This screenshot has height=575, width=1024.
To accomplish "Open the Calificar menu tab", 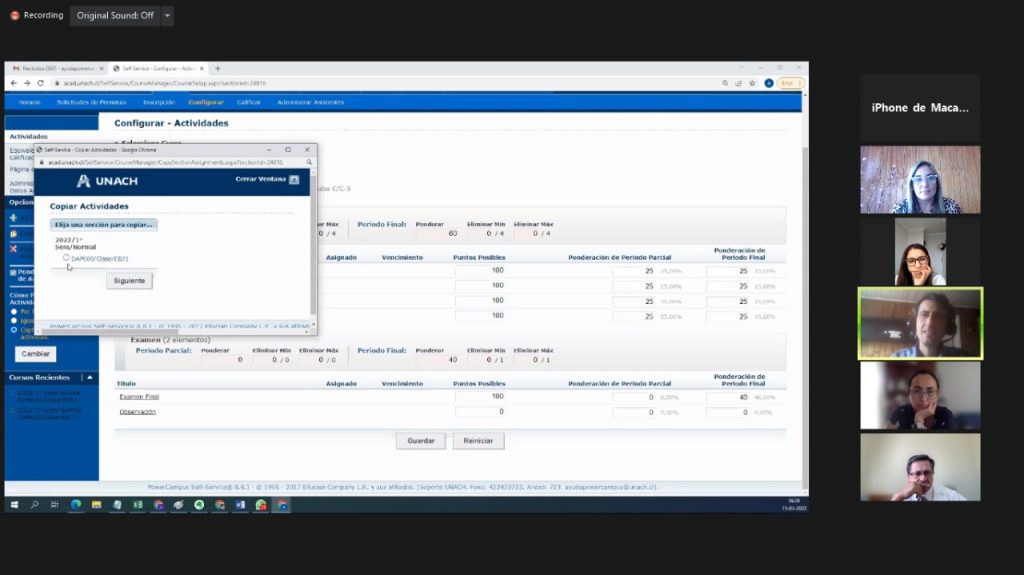I will tap(249, 102).
